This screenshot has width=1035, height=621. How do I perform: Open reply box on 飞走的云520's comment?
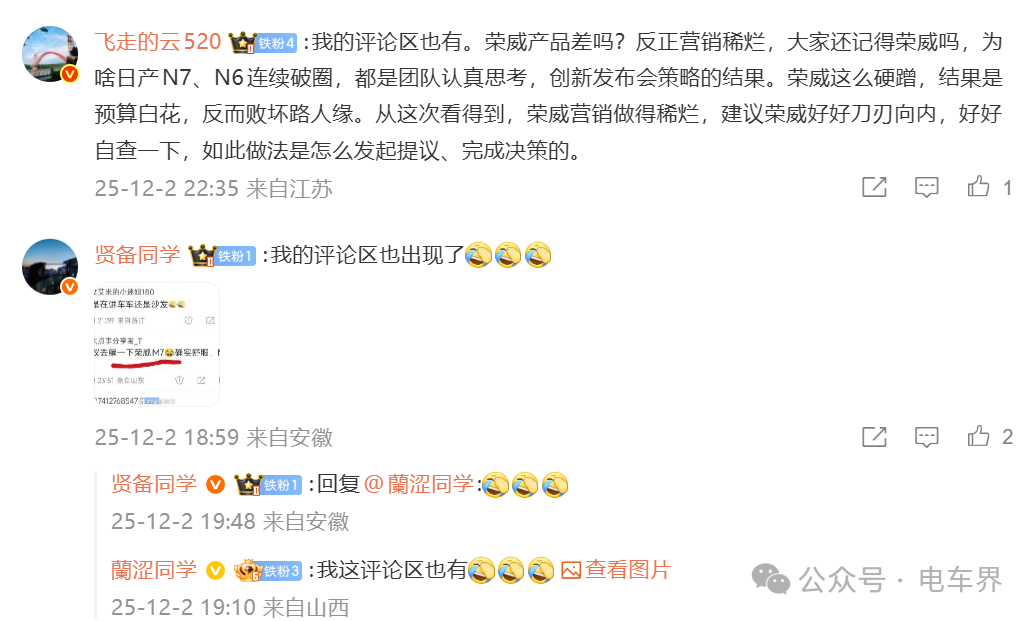coord(927,188)
